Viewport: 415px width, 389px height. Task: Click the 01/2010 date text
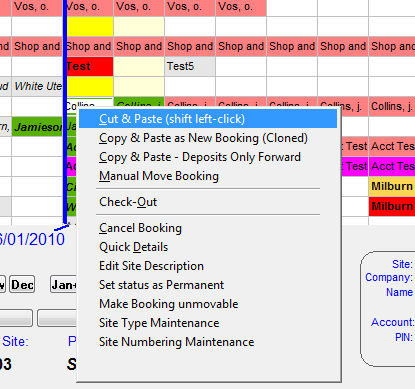point(32,239)
